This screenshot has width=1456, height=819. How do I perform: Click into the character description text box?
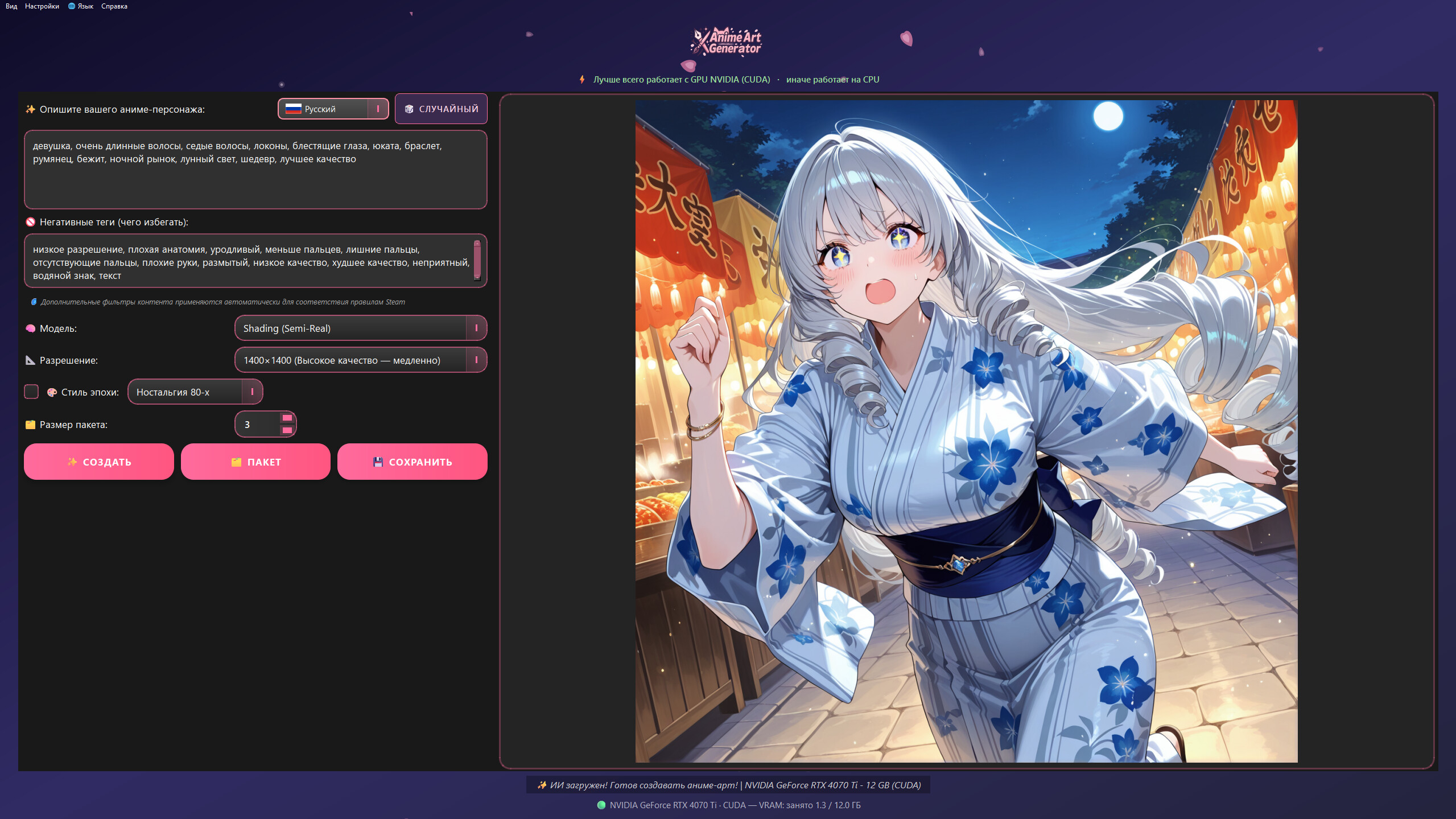tap(255, 170)
